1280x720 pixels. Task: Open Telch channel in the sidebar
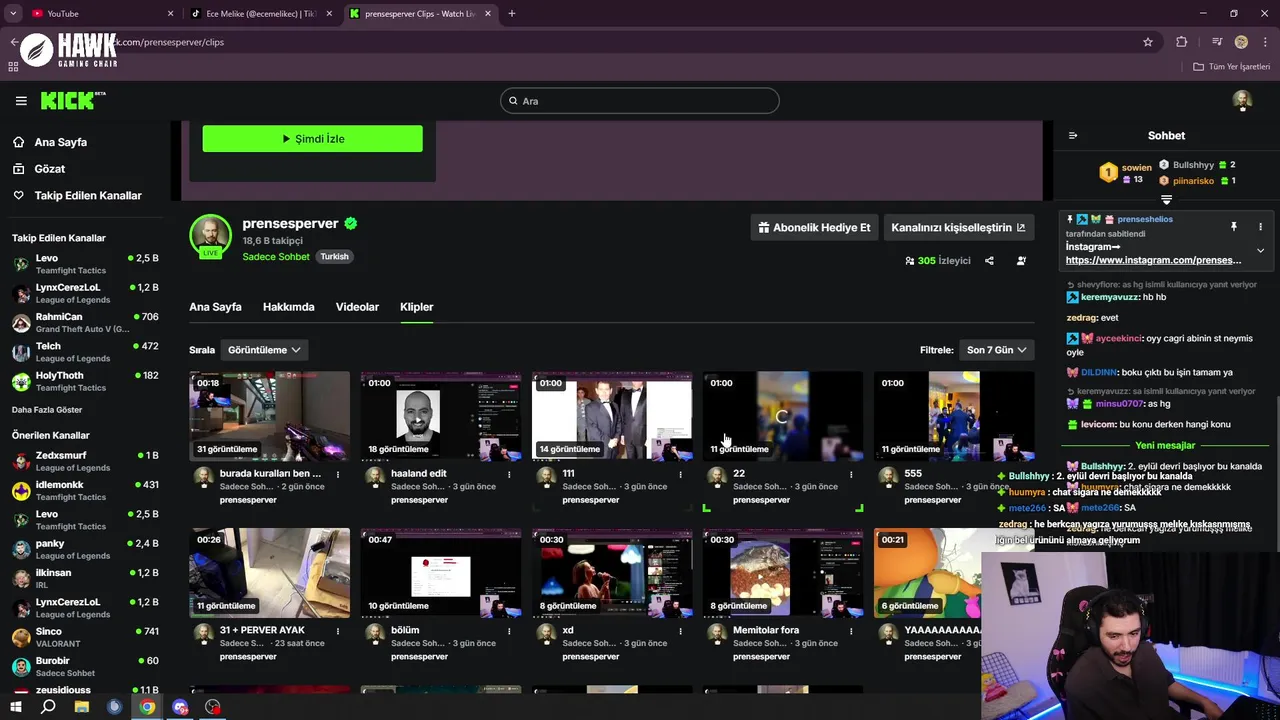(x=85, y=352)
